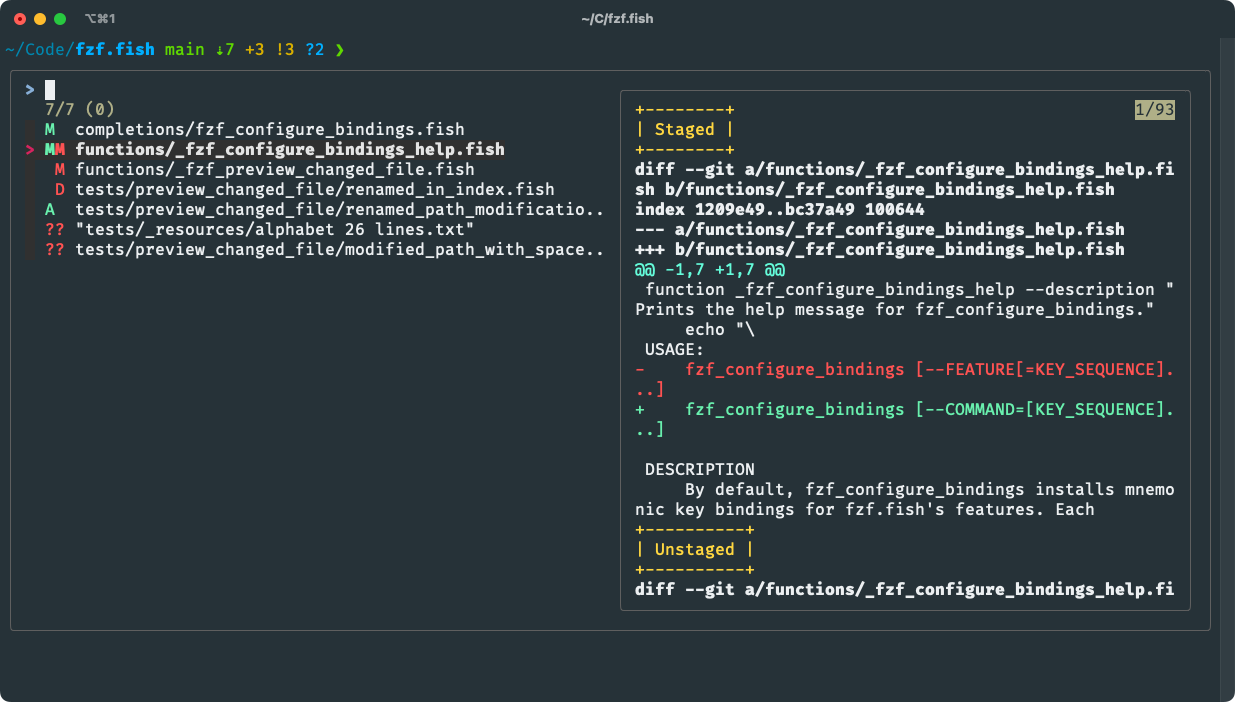Click the !3 unstaged count in prompt
Viewport: 1235px width, 702px height.
coord(285,49)
